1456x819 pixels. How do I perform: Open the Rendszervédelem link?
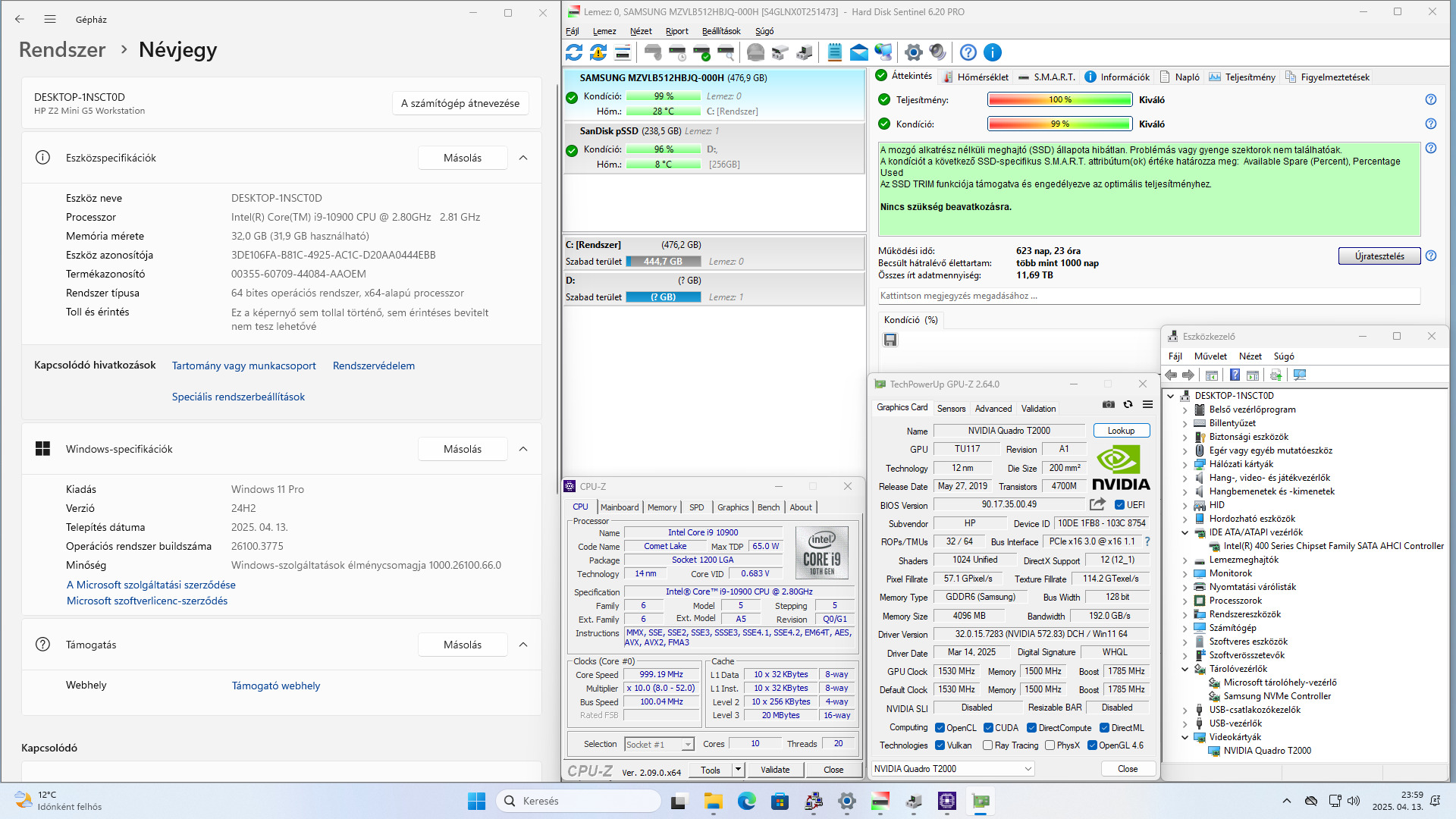click(x=373, y=366)
